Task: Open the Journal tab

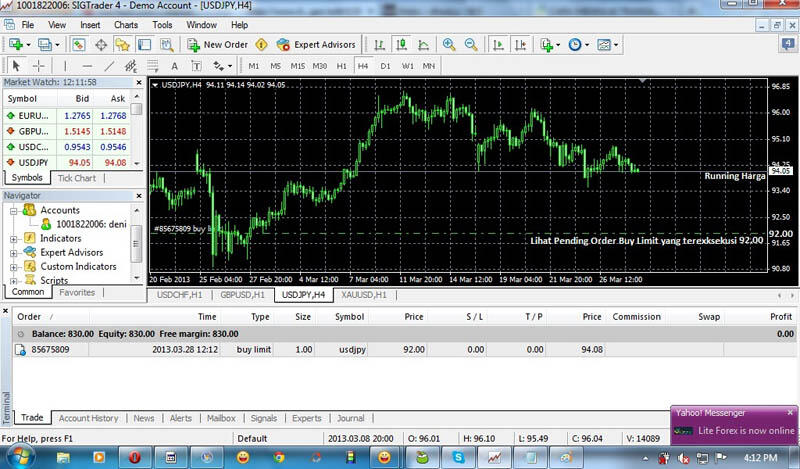Action: 351,418
